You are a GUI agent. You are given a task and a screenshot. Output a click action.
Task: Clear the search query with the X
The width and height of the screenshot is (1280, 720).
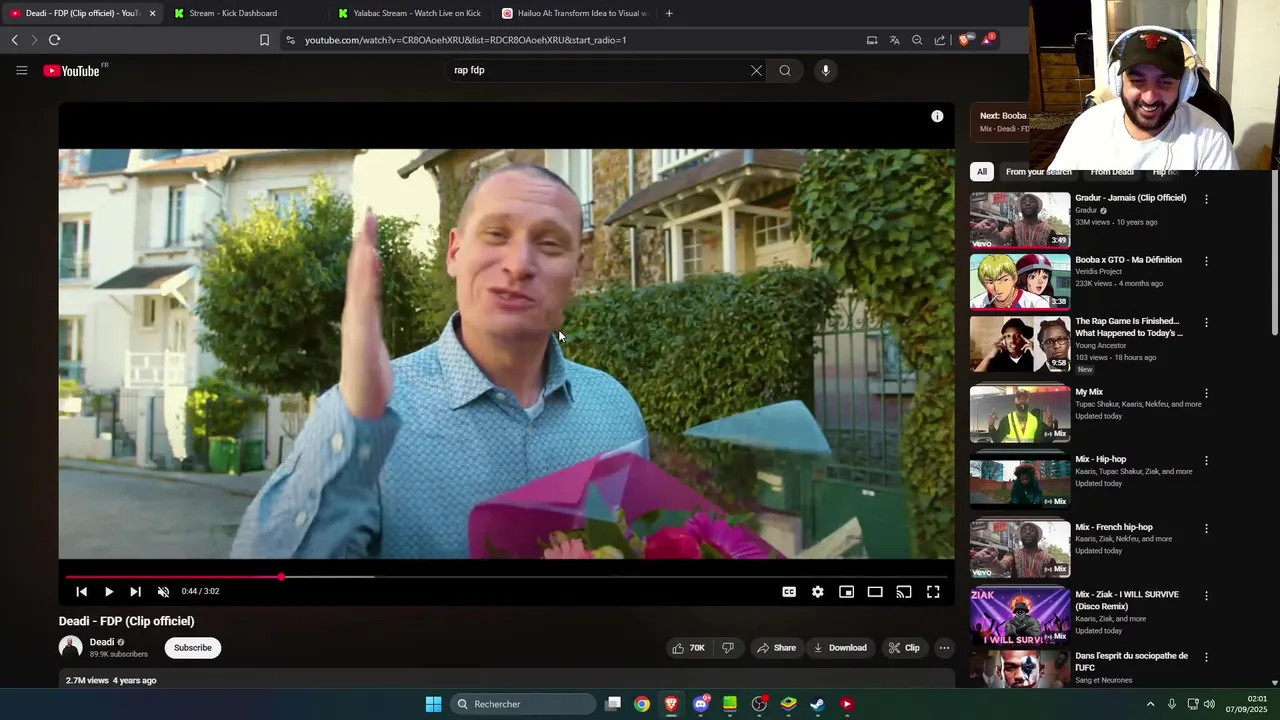click(x=756, y=70)
